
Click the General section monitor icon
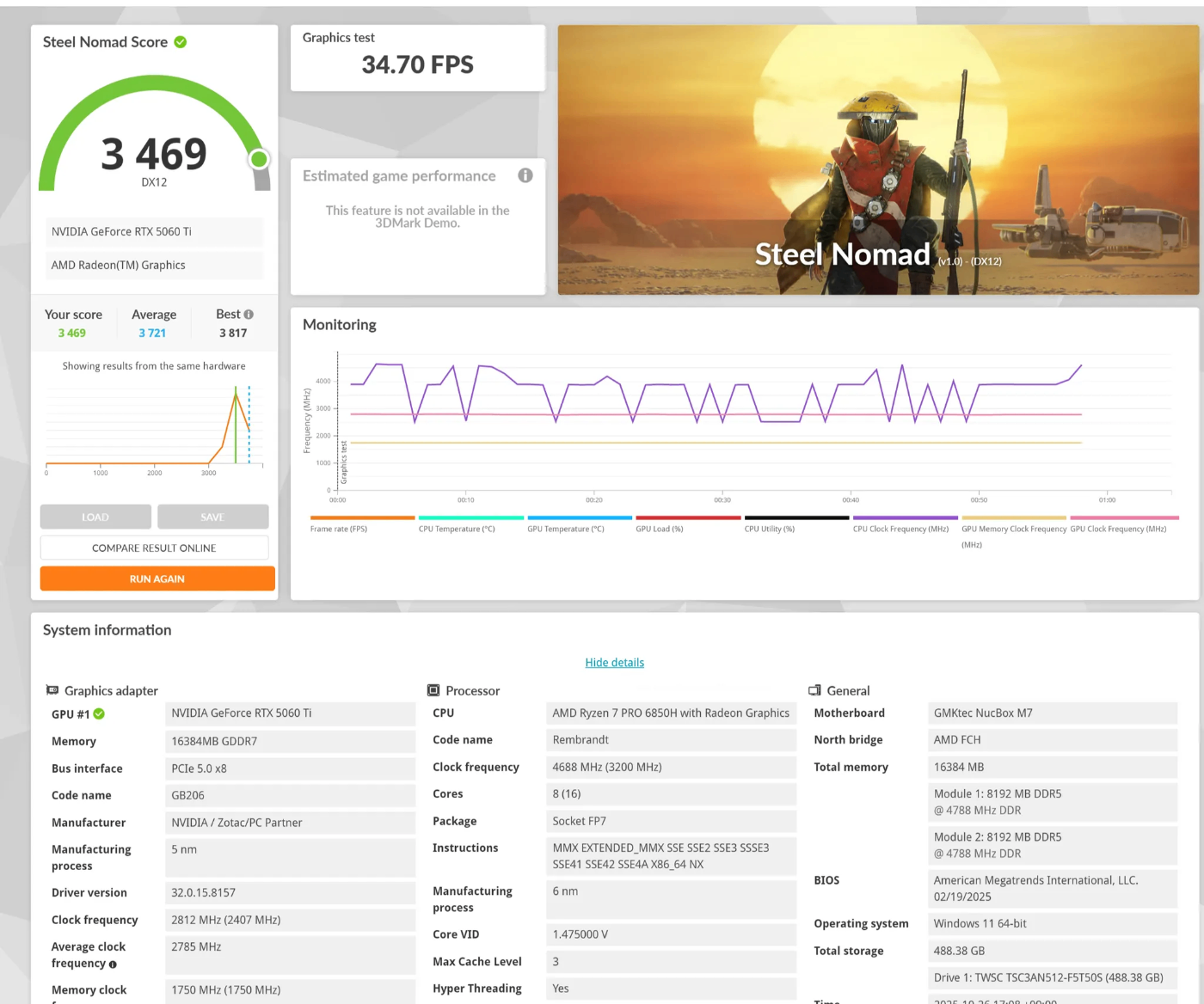pos(814,690)
